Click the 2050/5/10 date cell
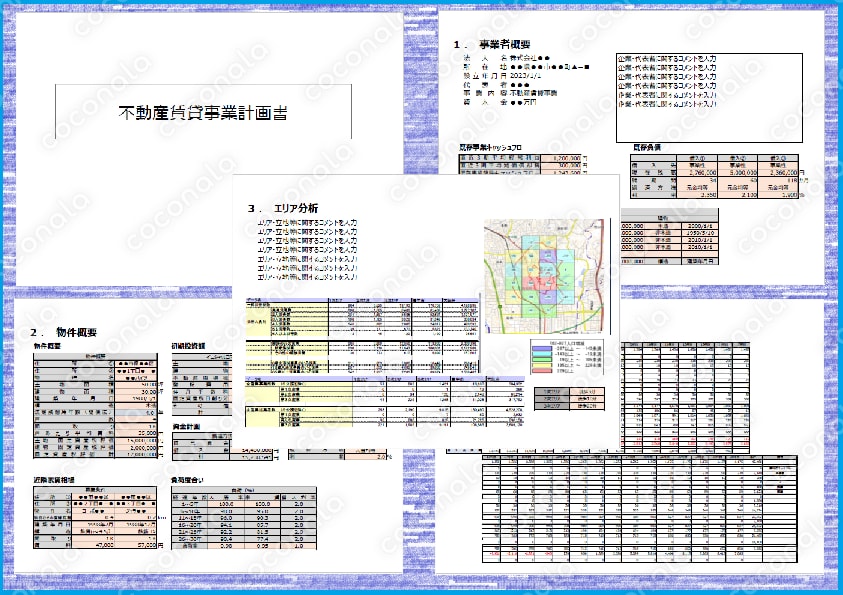 699,233
